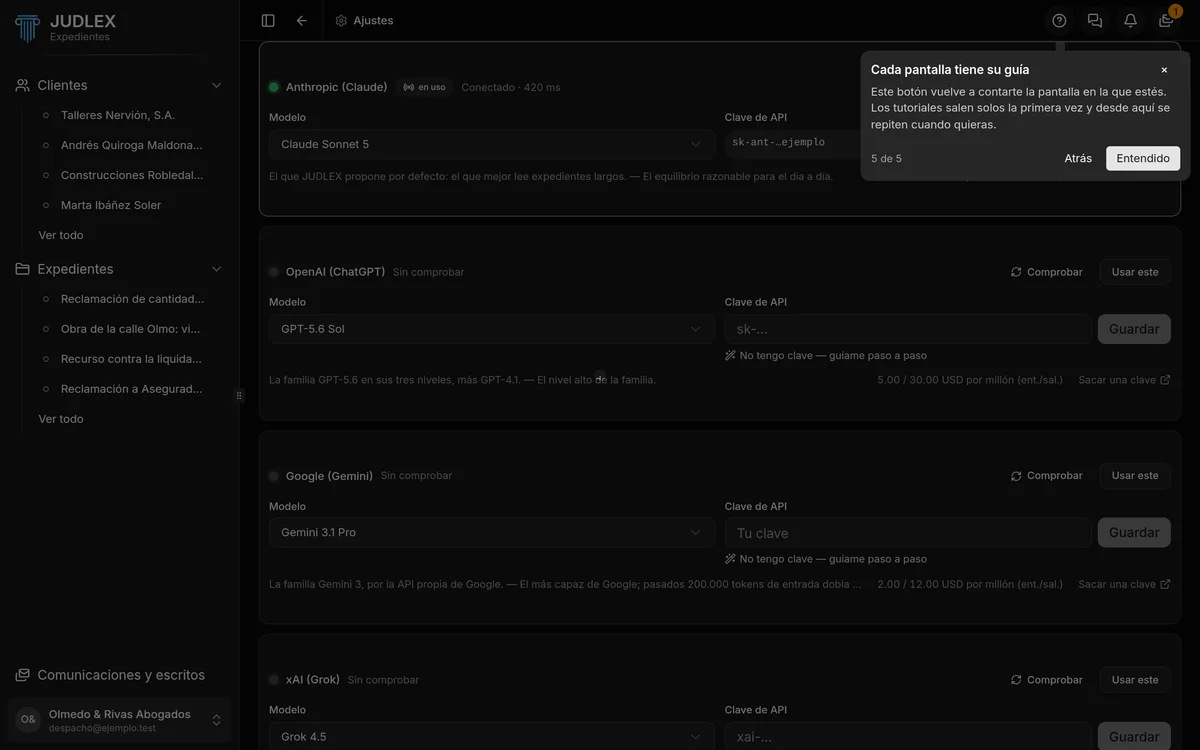Collapse the Clientes section
The image size is (1200, 750).
coord(216,85)
